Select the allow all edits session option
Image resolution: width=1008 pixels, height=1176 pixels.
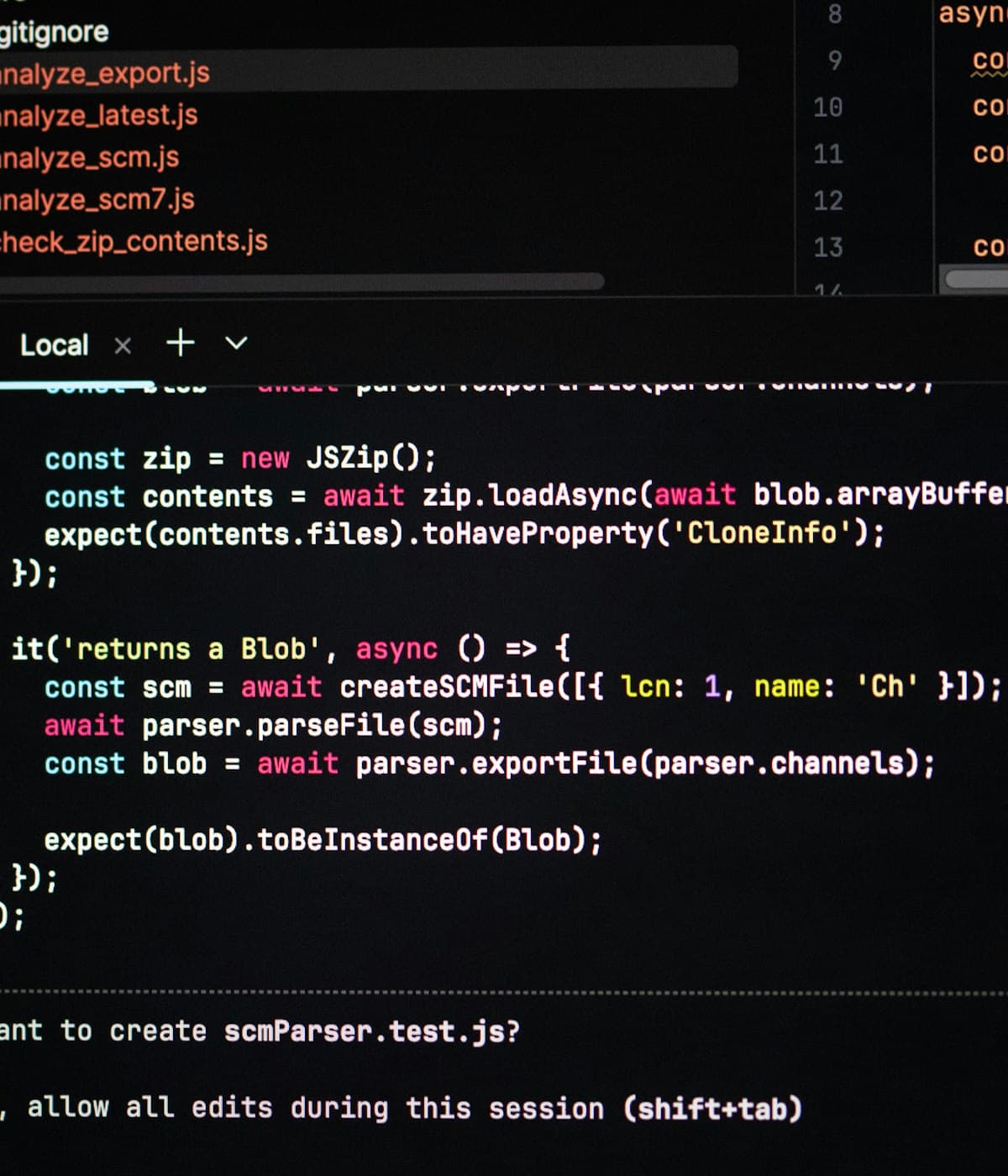(402, 1108)
